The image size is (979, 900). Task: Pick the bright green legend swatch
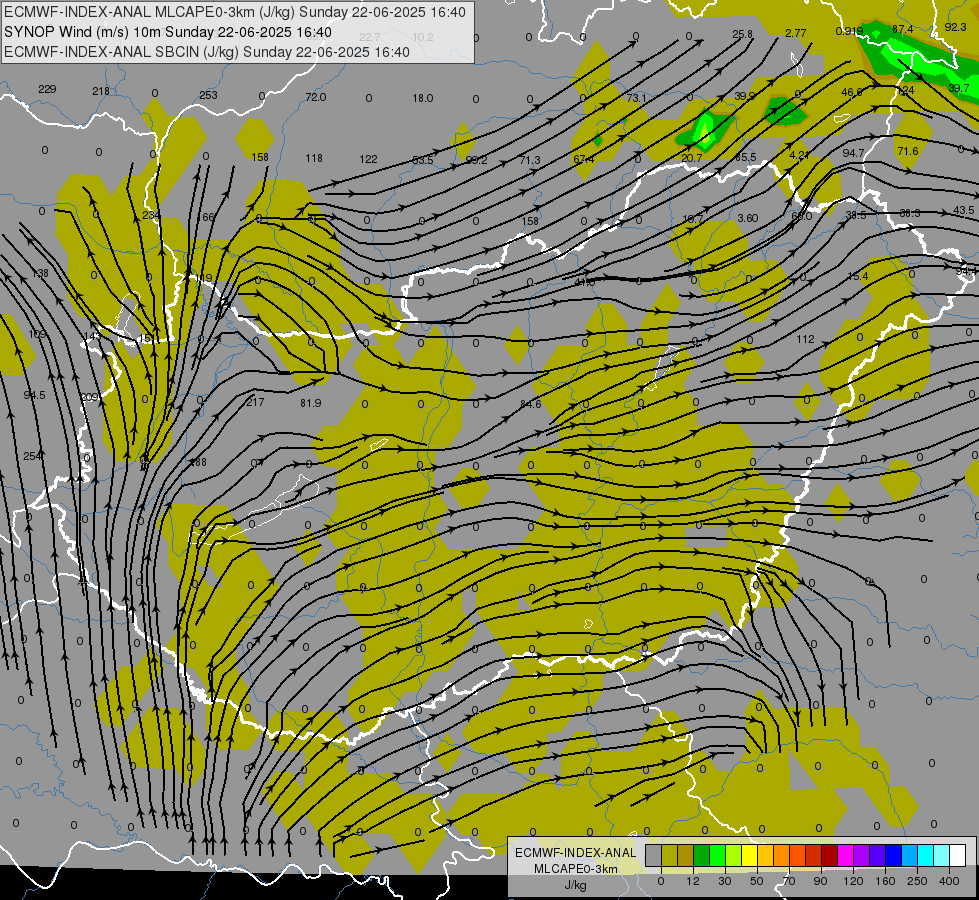717,856
